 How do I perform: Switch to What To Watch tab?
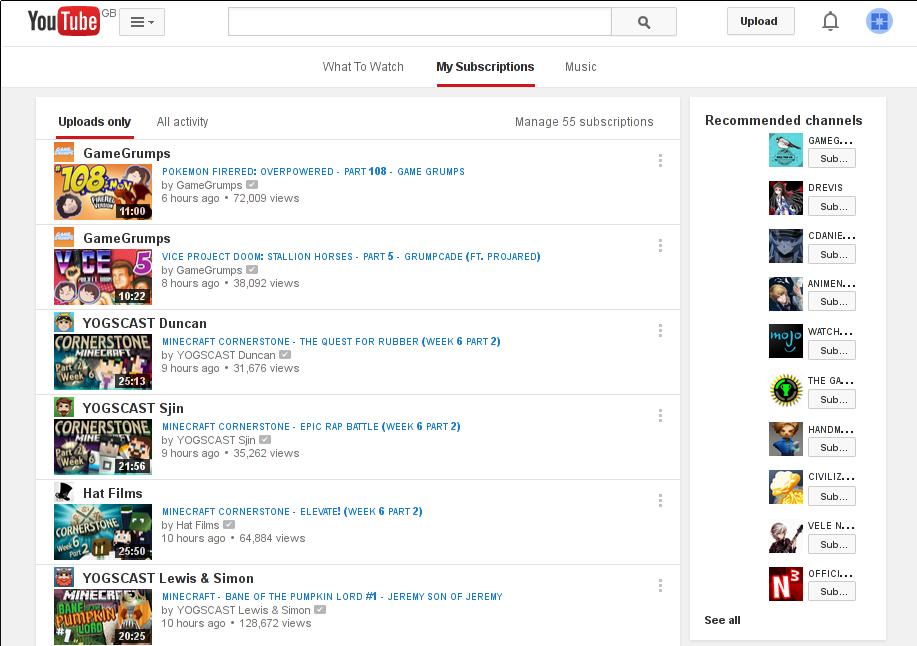coord(363,67)
